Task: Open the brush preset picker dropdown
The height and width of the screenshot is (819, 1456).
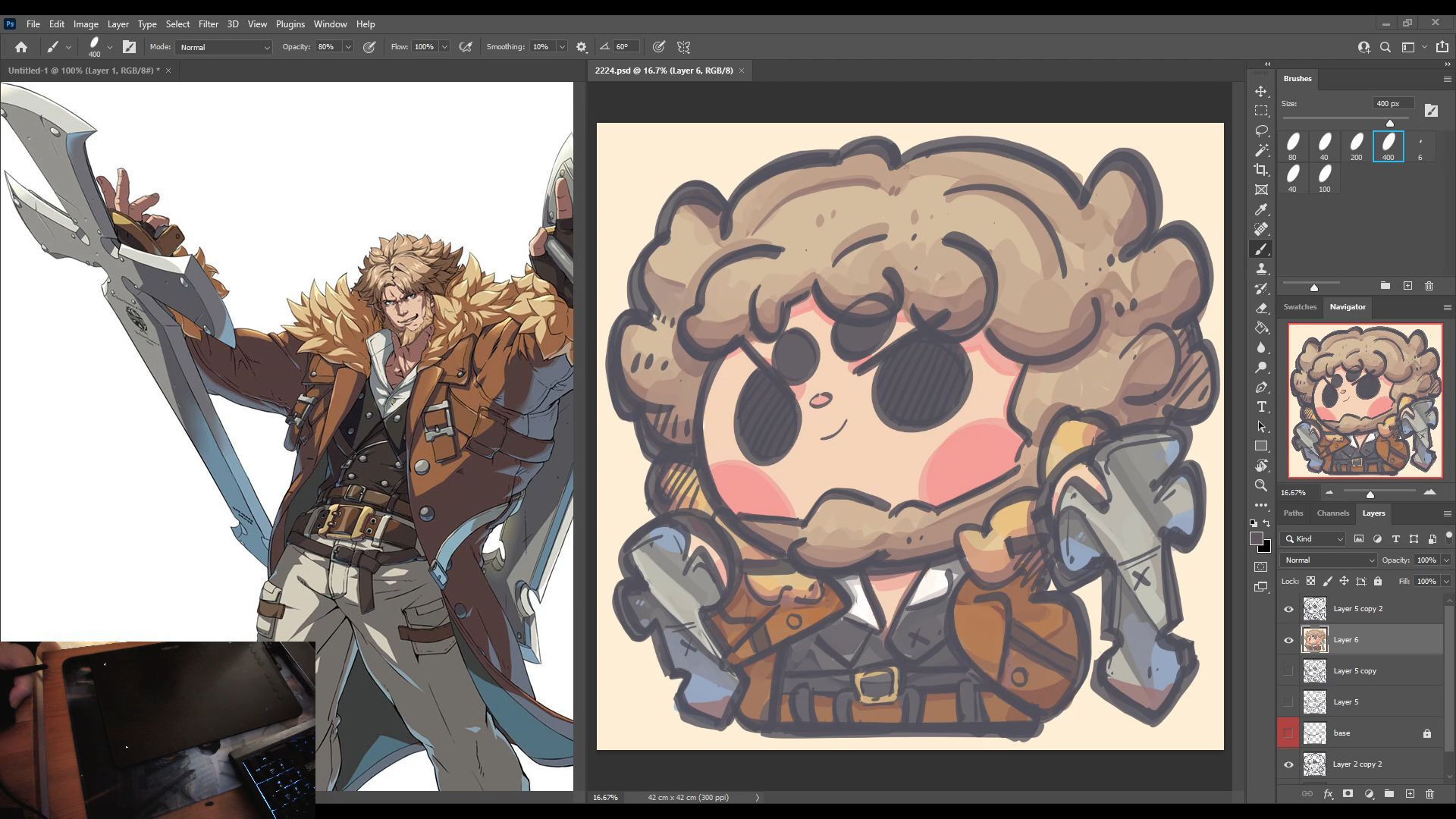Action: 109,47
